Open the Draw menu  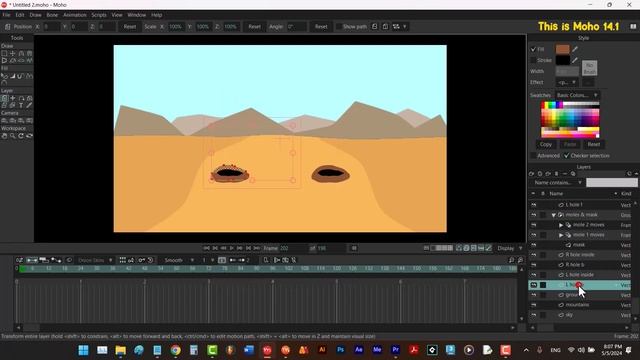coord(35,15)
